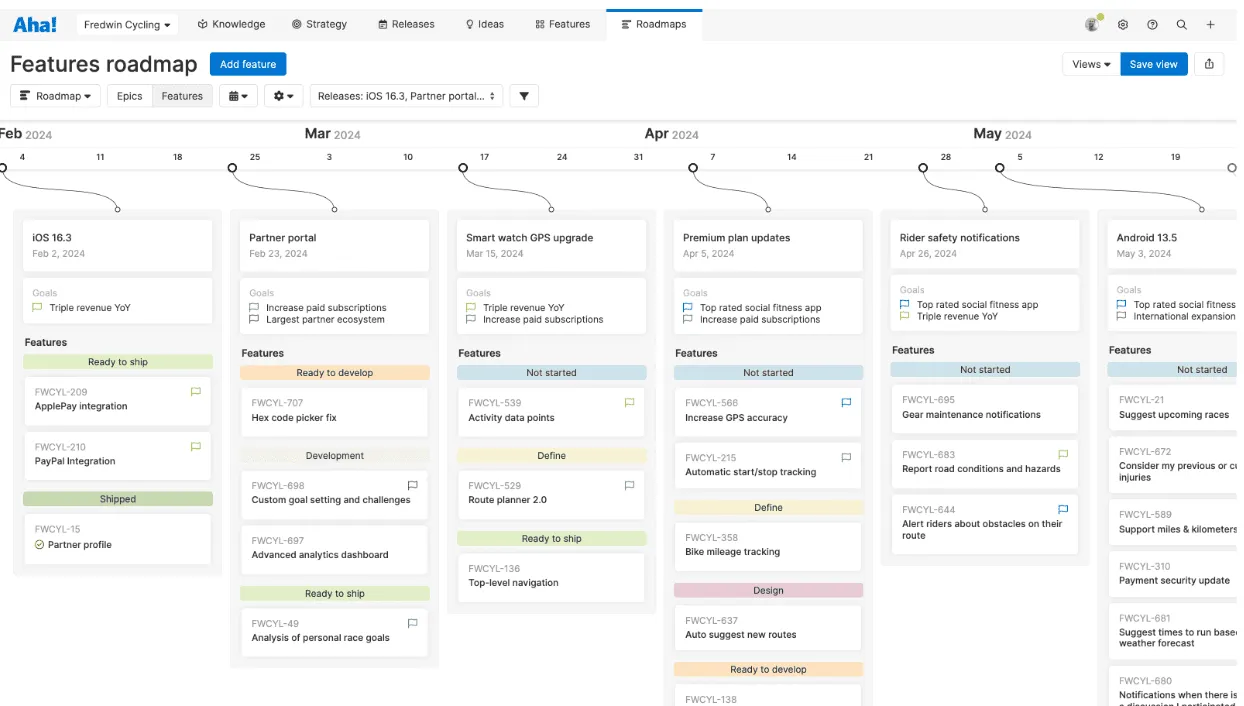This screenshot has height=706, width=1244.
Task: Open Bike mileage tracking feature
Action: [767, 545]
